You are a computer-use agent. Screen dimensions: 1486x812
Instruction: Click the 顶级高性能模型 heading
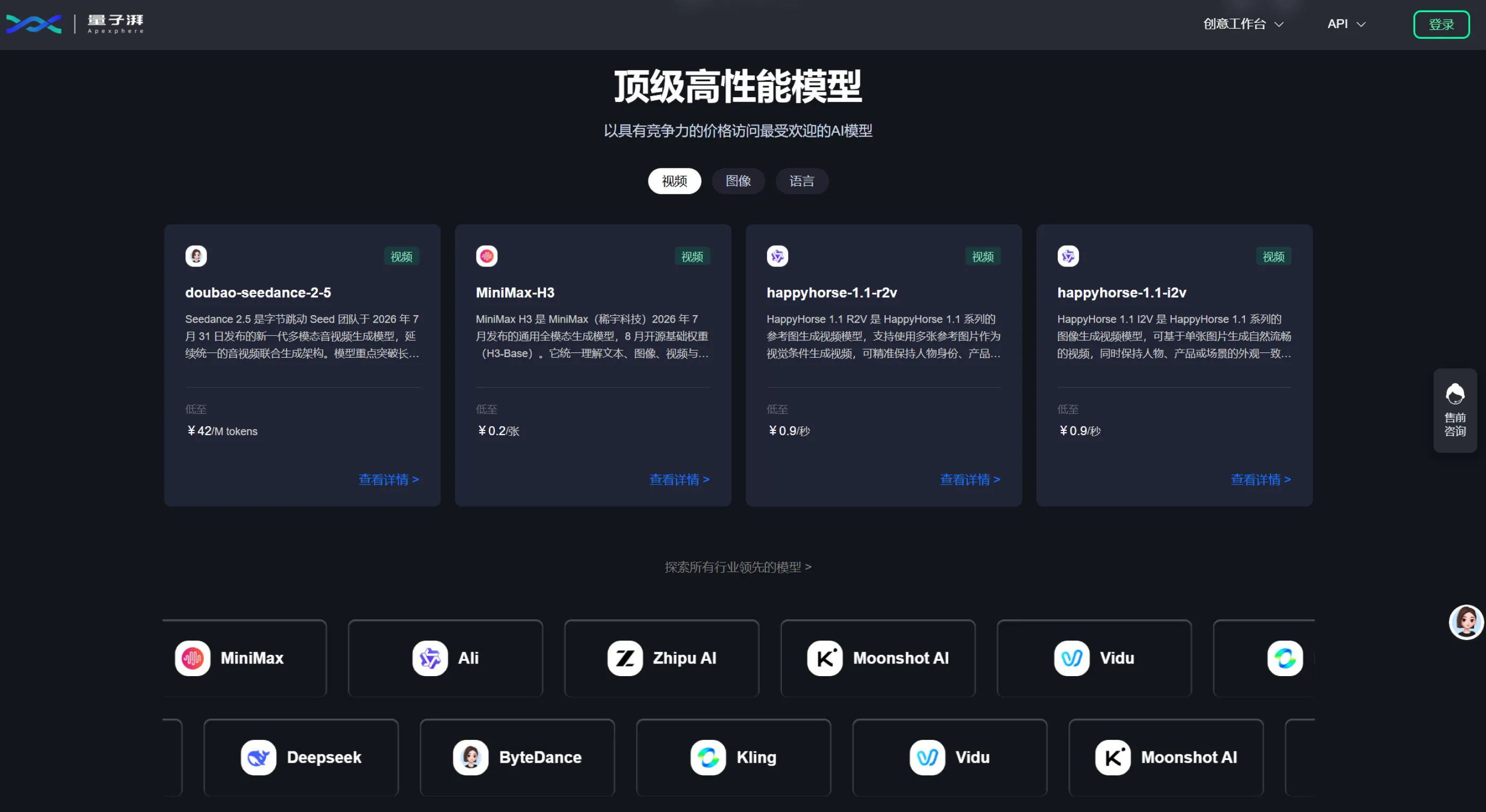[x=738, y=87]
